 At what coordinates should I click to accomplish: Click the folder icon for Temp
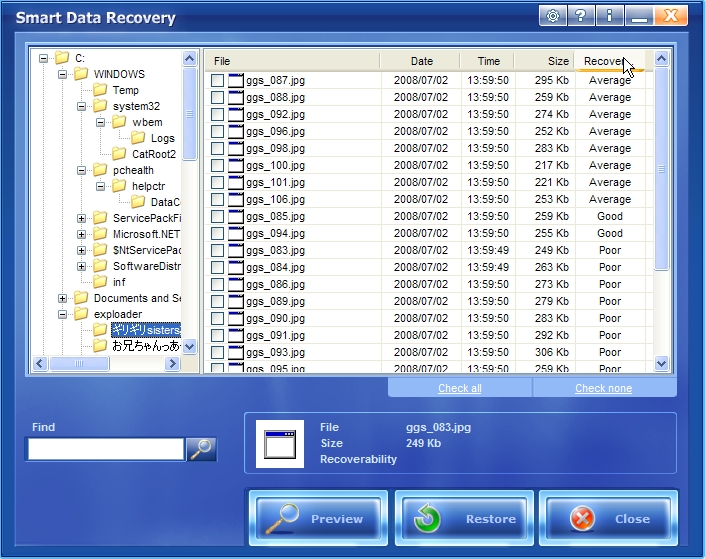(100, 90)
